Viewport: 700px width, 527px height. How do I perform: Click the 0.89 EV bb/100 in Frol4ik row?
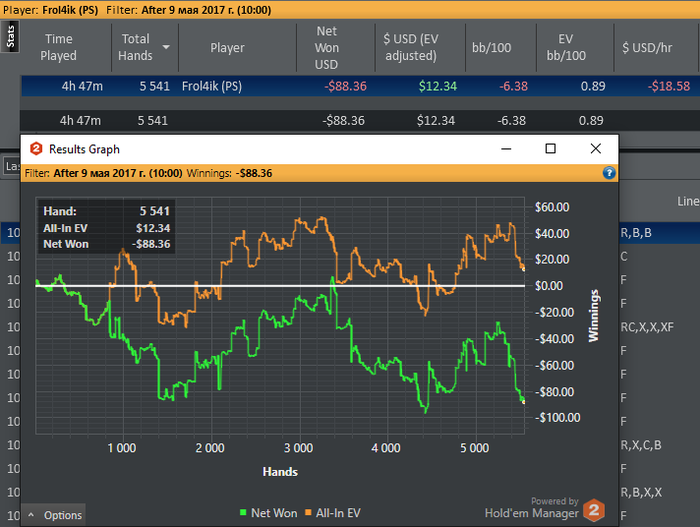coord(593,86)
